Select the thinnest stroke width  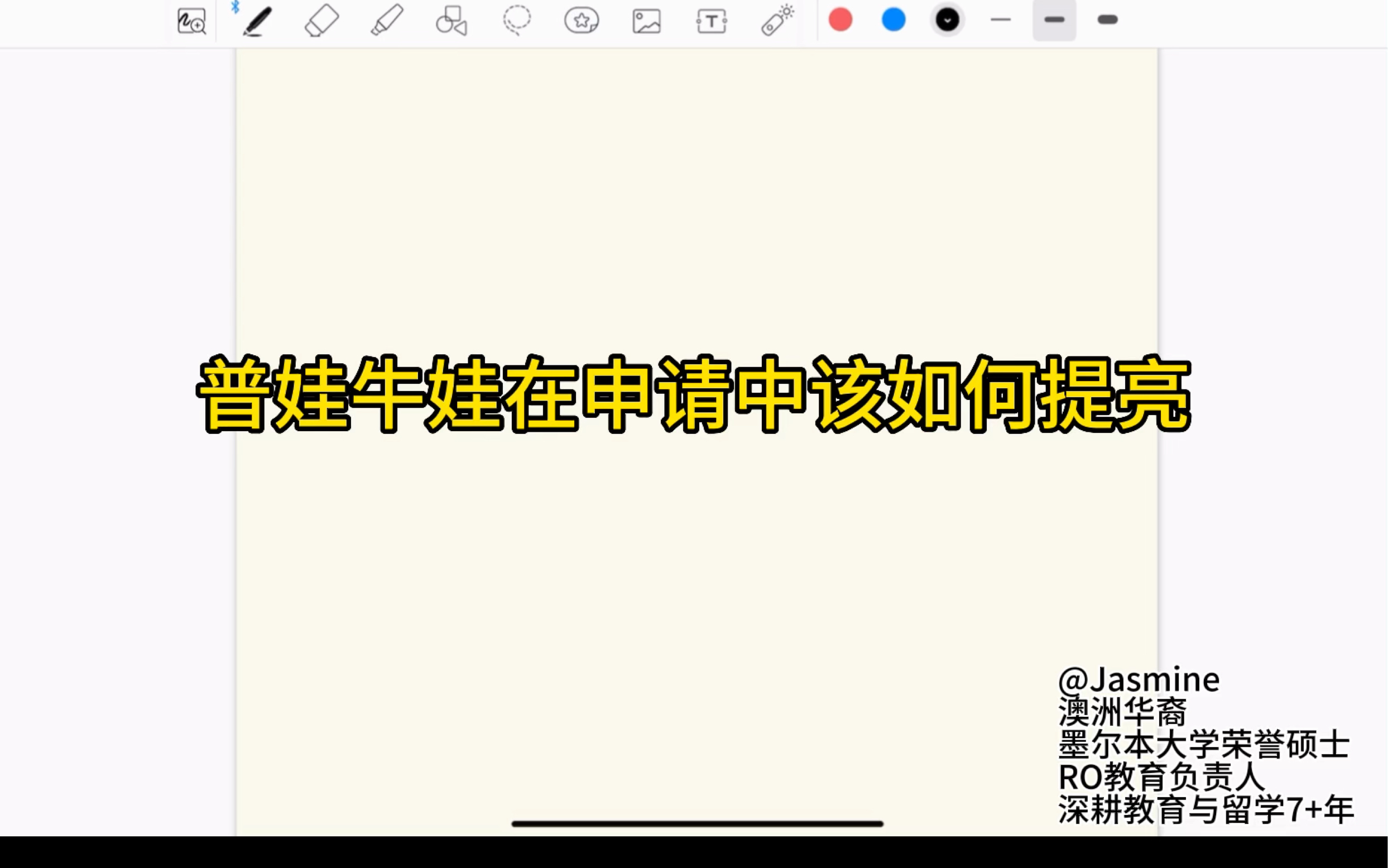point(1000,20)
